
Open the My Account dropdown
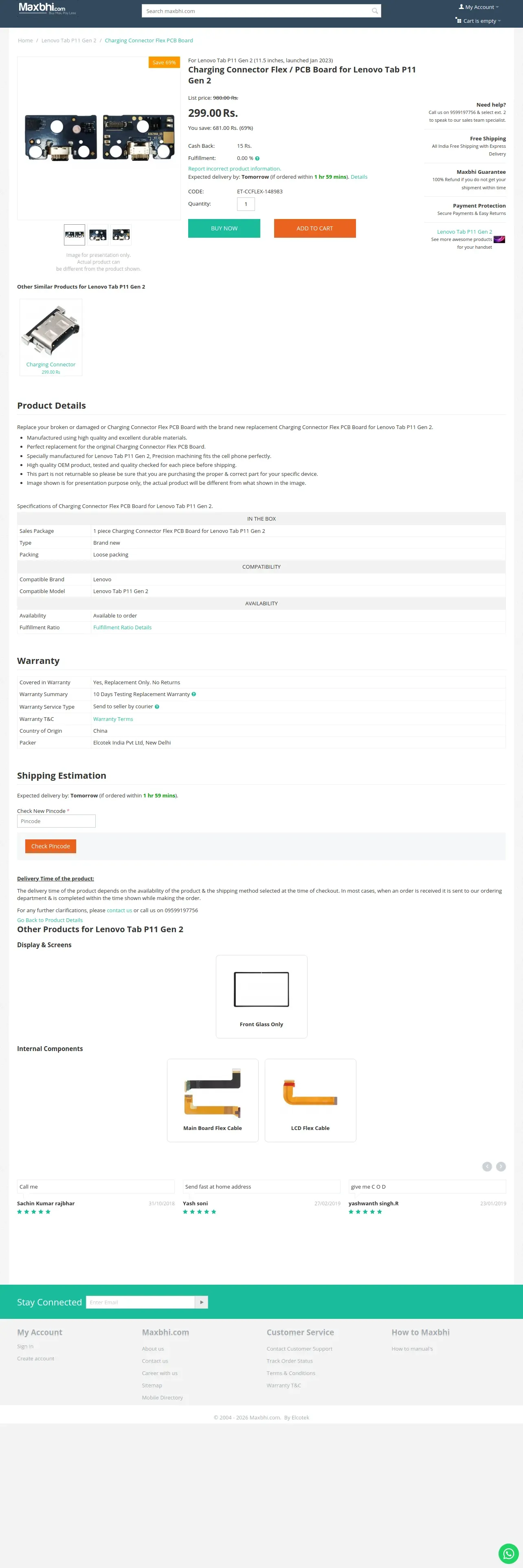pos(479,7)
